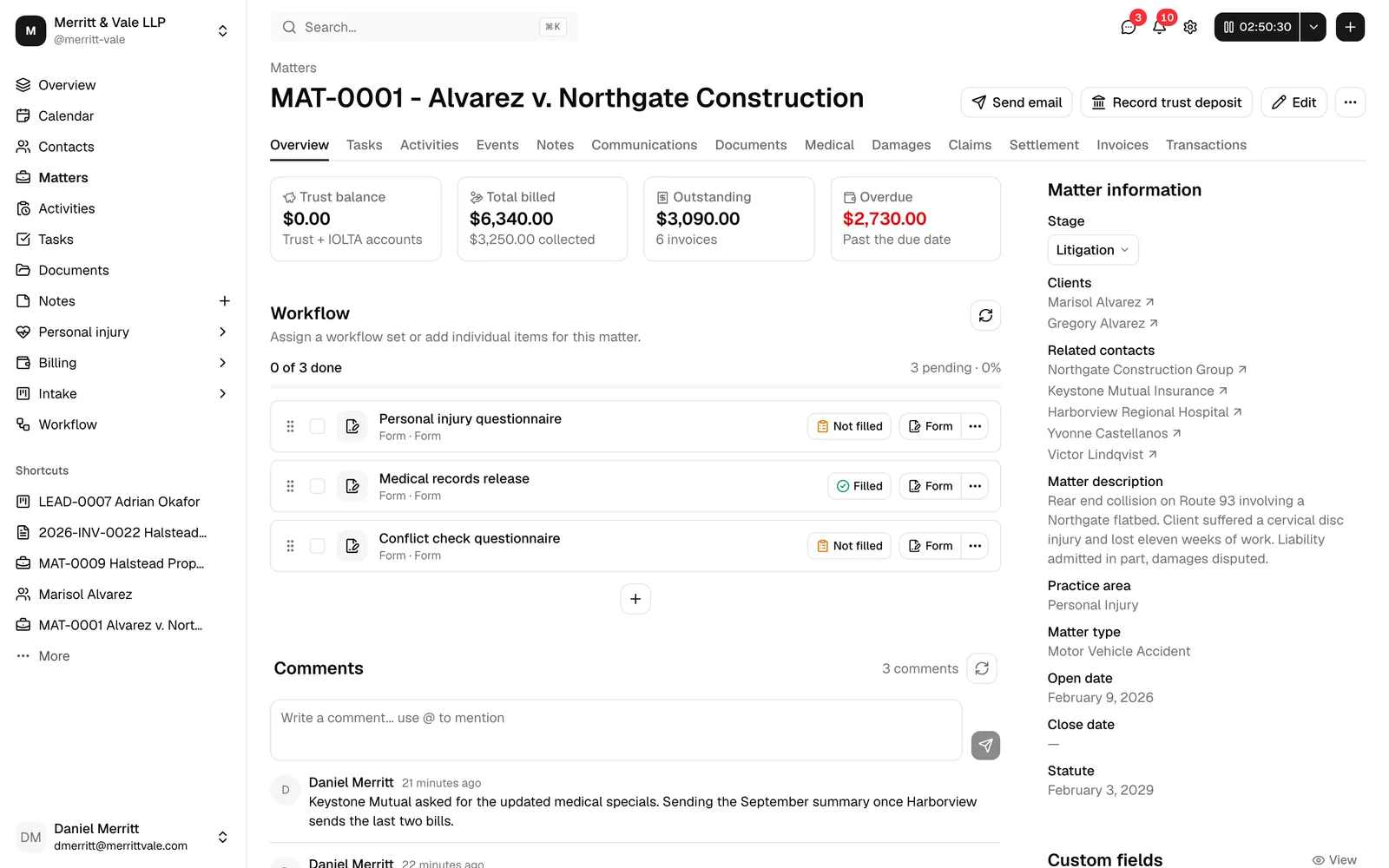Check the Personal injury questionnaire checkbox
The width and height of the screenshot is (1389, 868).
(x=318, y=426)
